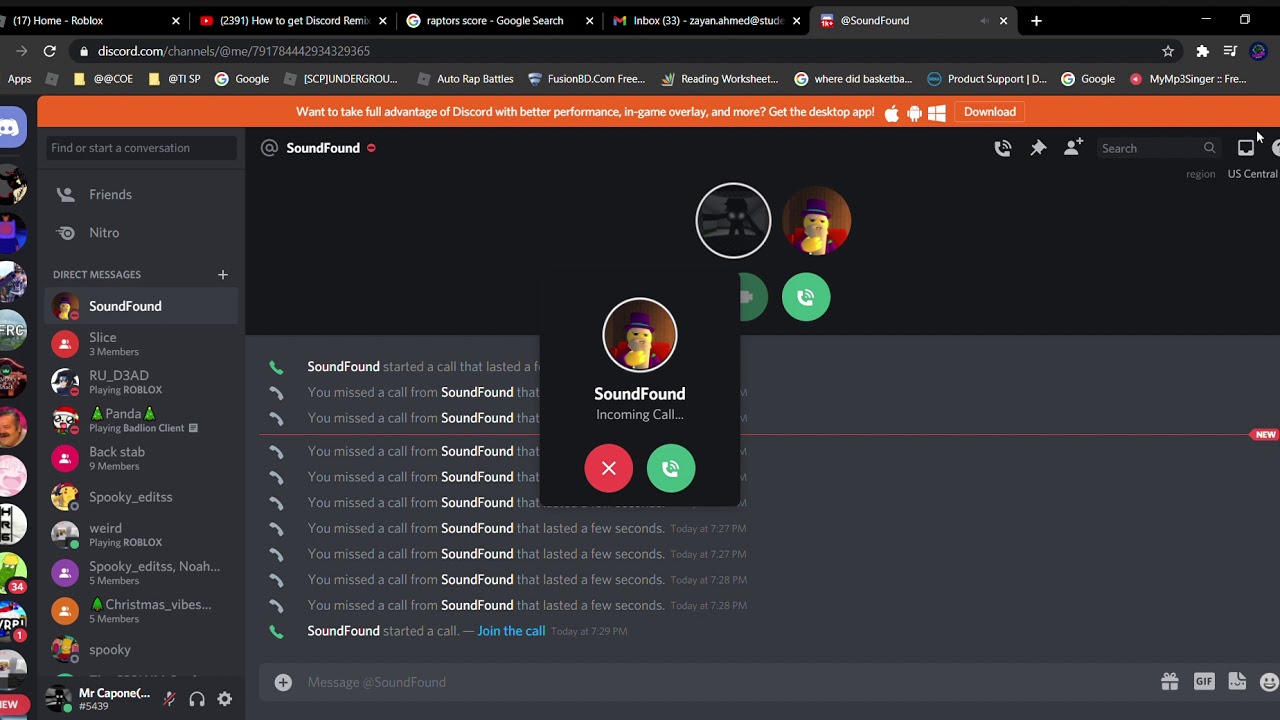Viewport: 1280px width, 720px height.
Task: Switch to Gmail Inbox tab
Action: (706, 20)
